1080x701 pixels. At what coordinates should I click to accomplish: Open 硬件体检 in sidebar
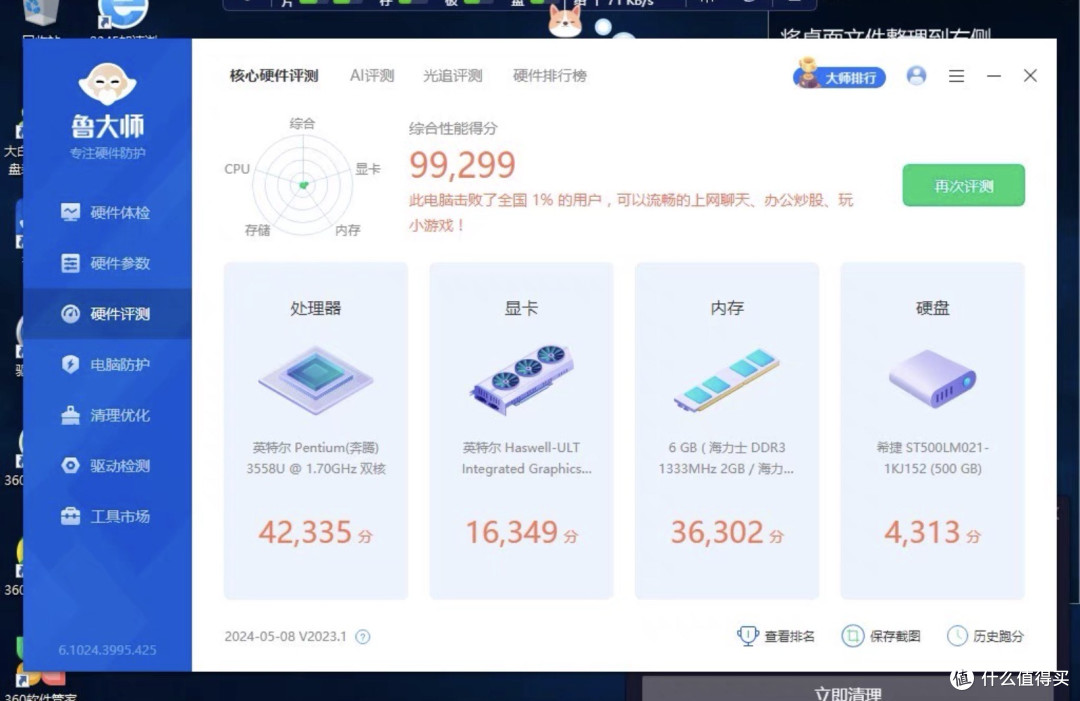pos(107,212)
